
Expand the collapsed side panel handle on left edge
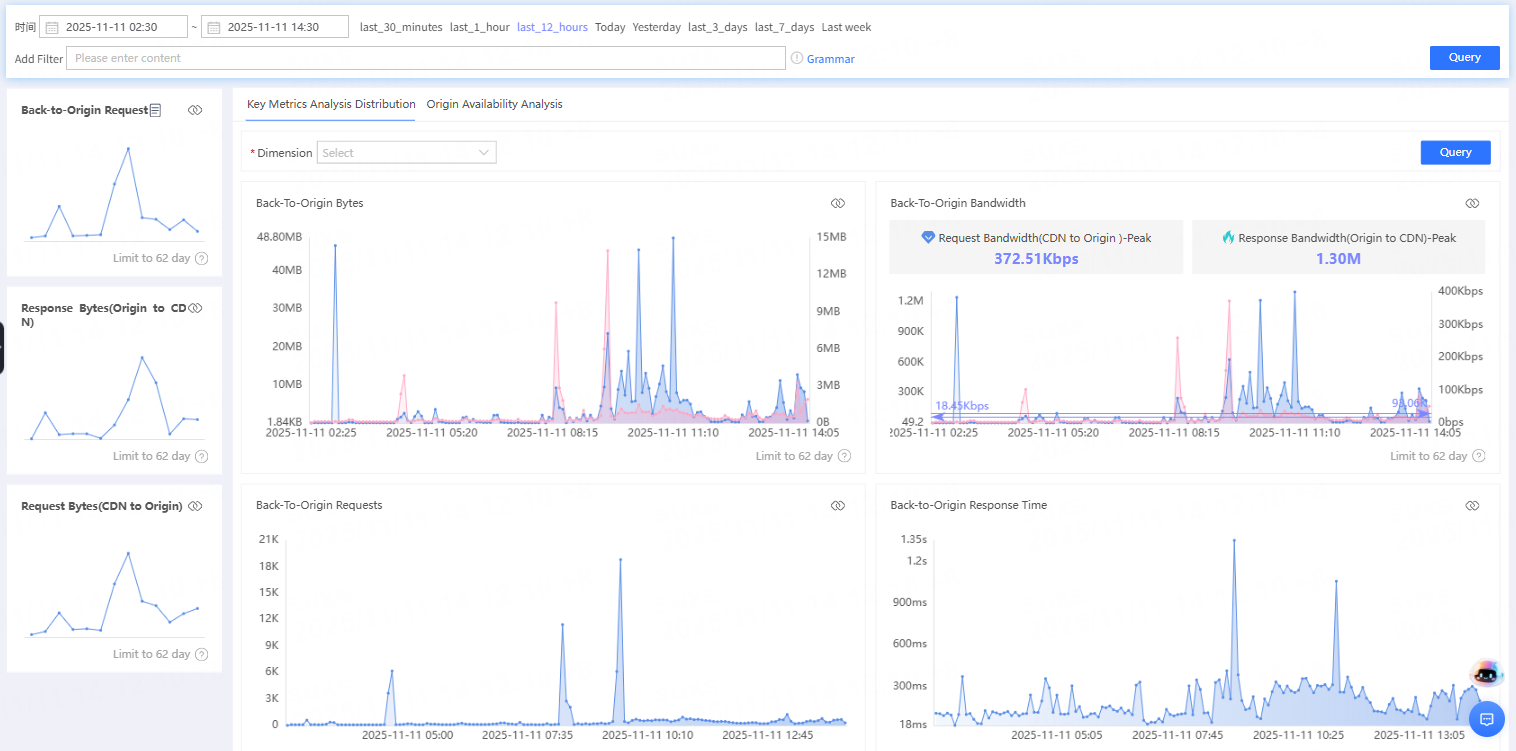[2, 347]
